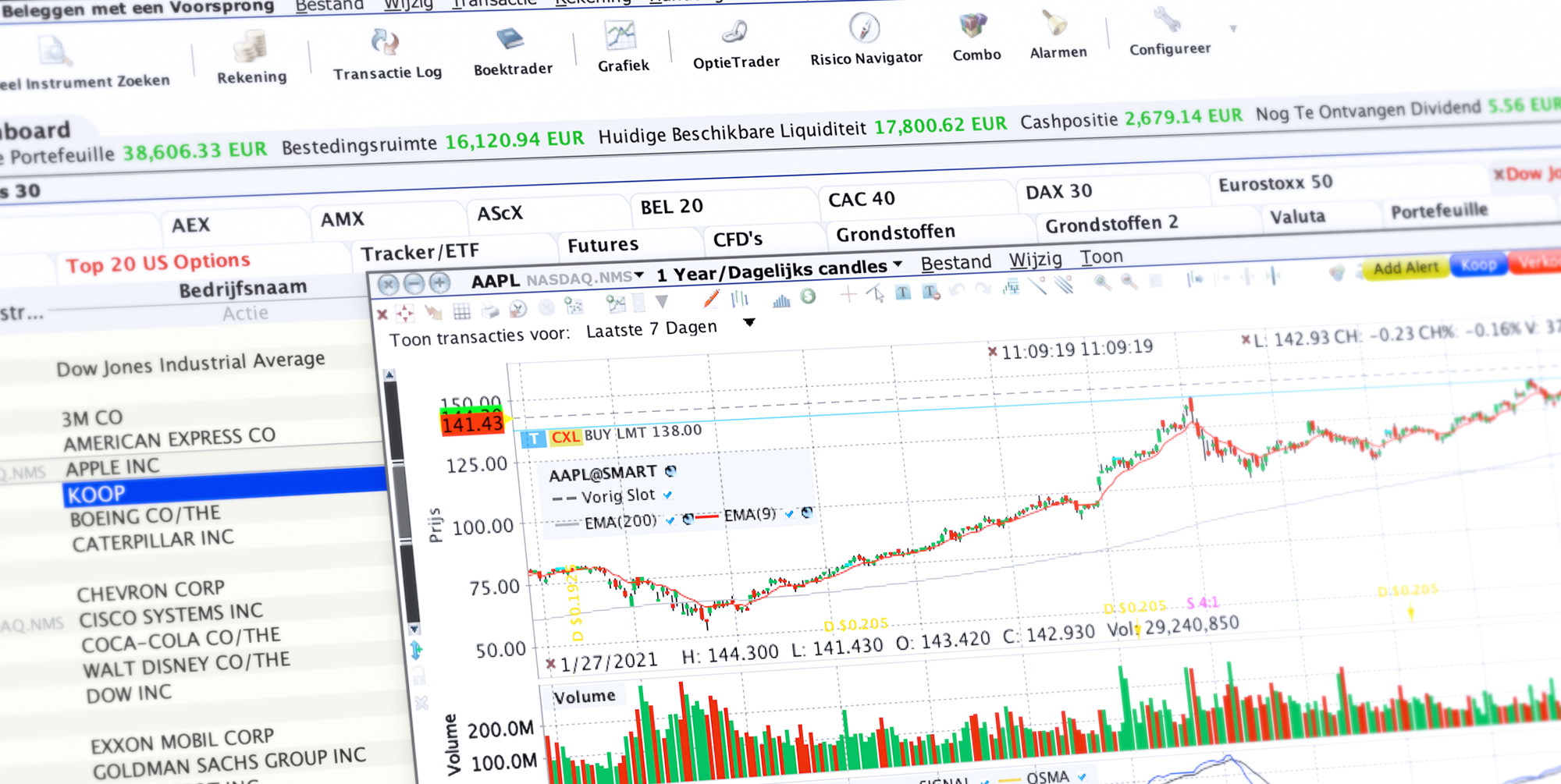Screen dimensions: 1561x784
Task: Select CISCO SYSTEMS INC in the list
Action: 171,615
